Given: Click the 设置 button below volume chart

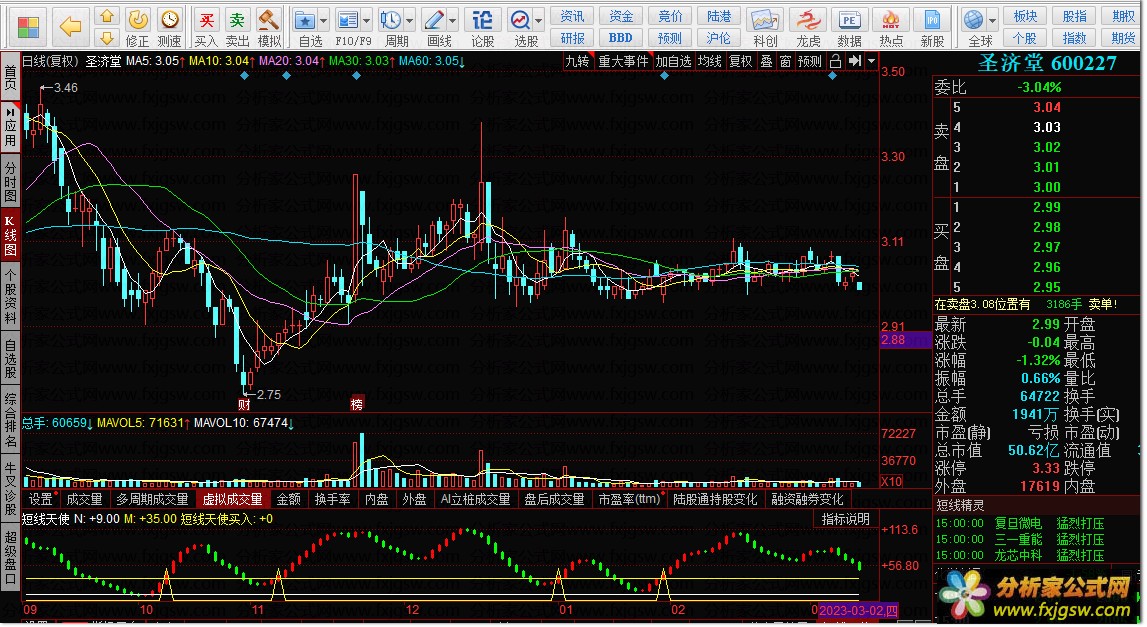Looking at the screenshot, I should tap(40, 499).
